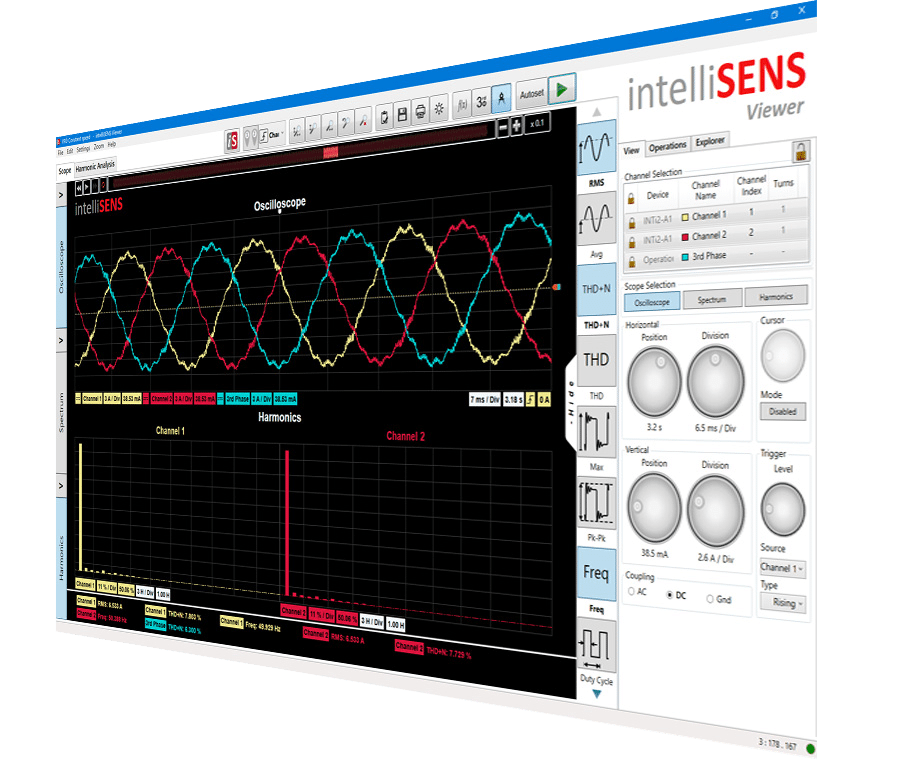Screen dimensions: 900x760
Task: Click the plus zoom-in button
Action: tap(517, 125)
